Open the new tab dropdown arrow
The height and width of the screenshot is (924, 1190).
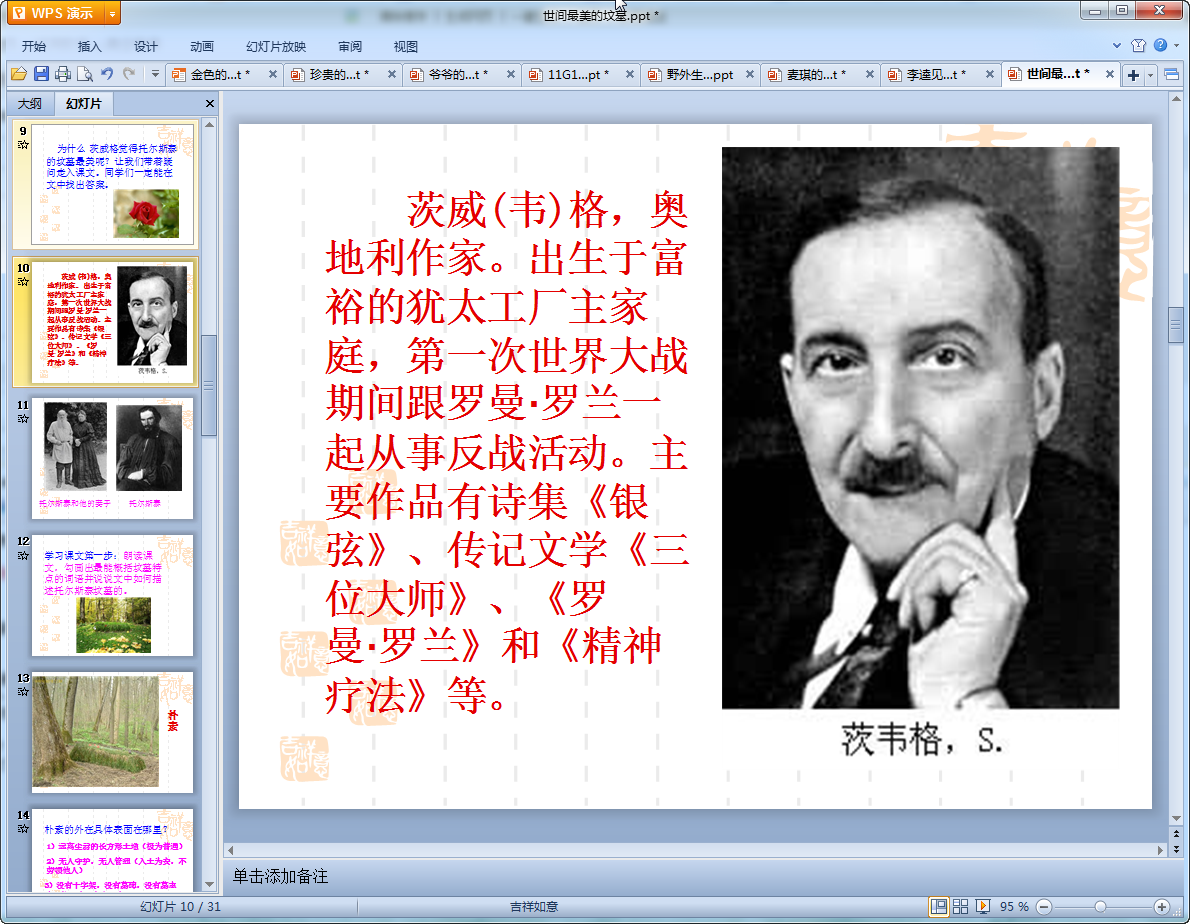(1151, 75)
